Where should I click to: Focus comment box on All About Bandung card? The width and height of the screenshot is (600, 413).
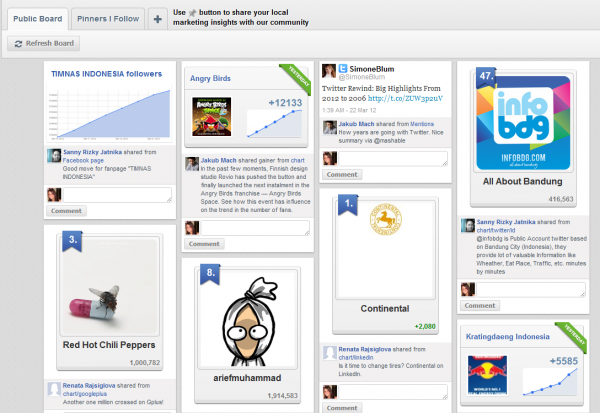[x=531, y=289]
